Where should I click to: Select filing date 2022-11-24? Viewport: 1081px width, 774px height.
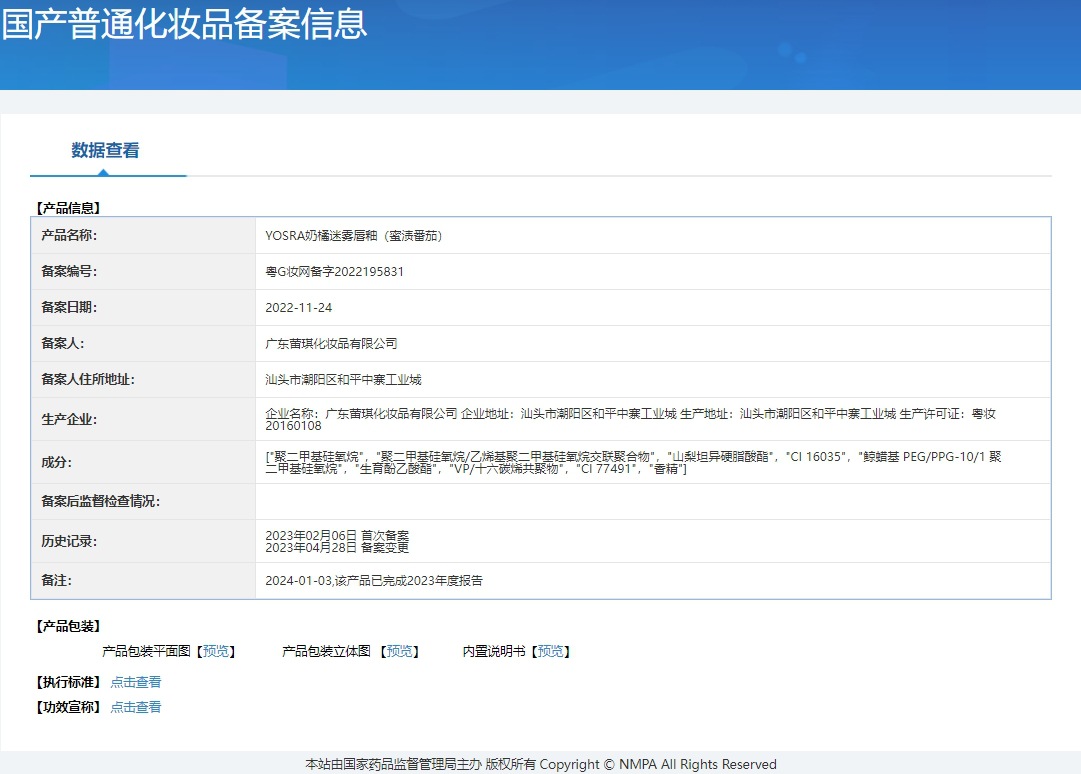(x=299, y=307)
